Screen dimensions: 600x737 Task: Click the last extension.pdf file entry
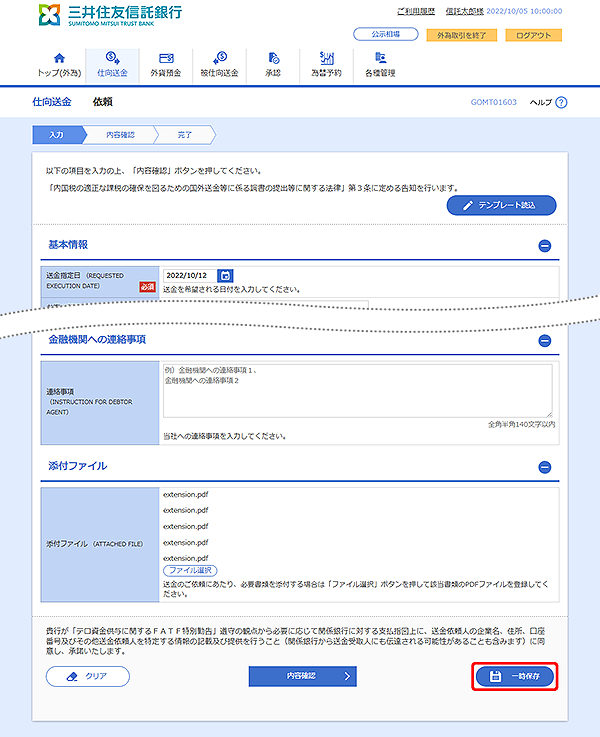tap(186, 558)
